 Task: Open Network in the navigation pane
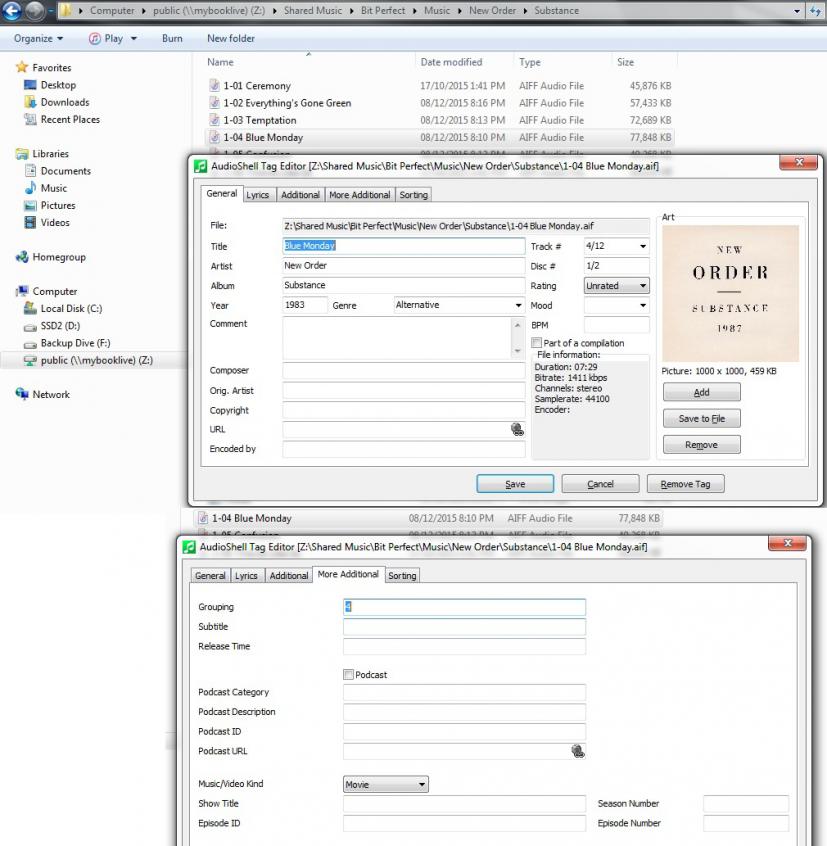click(x=51, y=394)
